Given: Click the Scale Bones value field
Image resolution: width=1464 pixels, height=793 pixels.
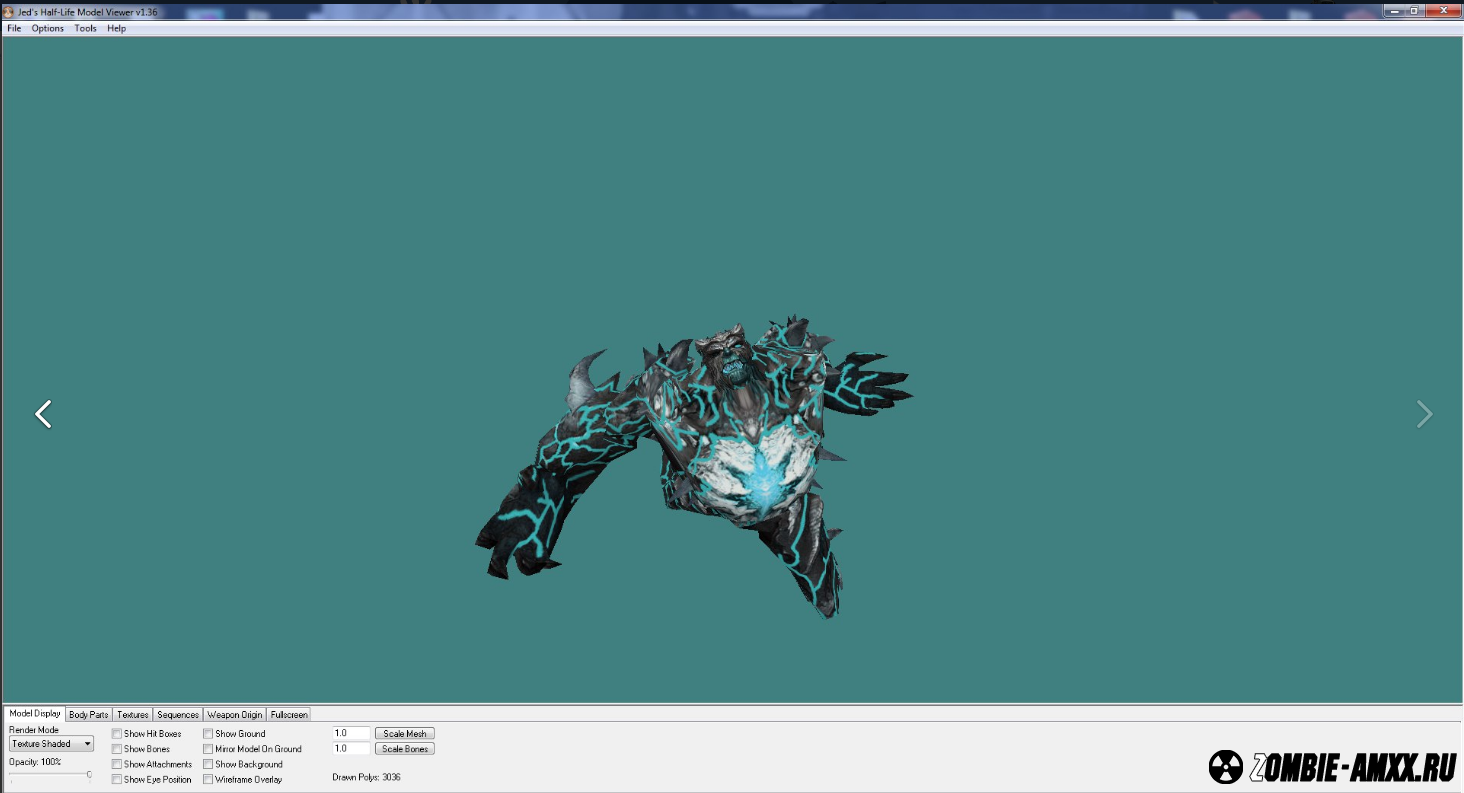Looking at the screenshot, I should [x=351, y=748].
